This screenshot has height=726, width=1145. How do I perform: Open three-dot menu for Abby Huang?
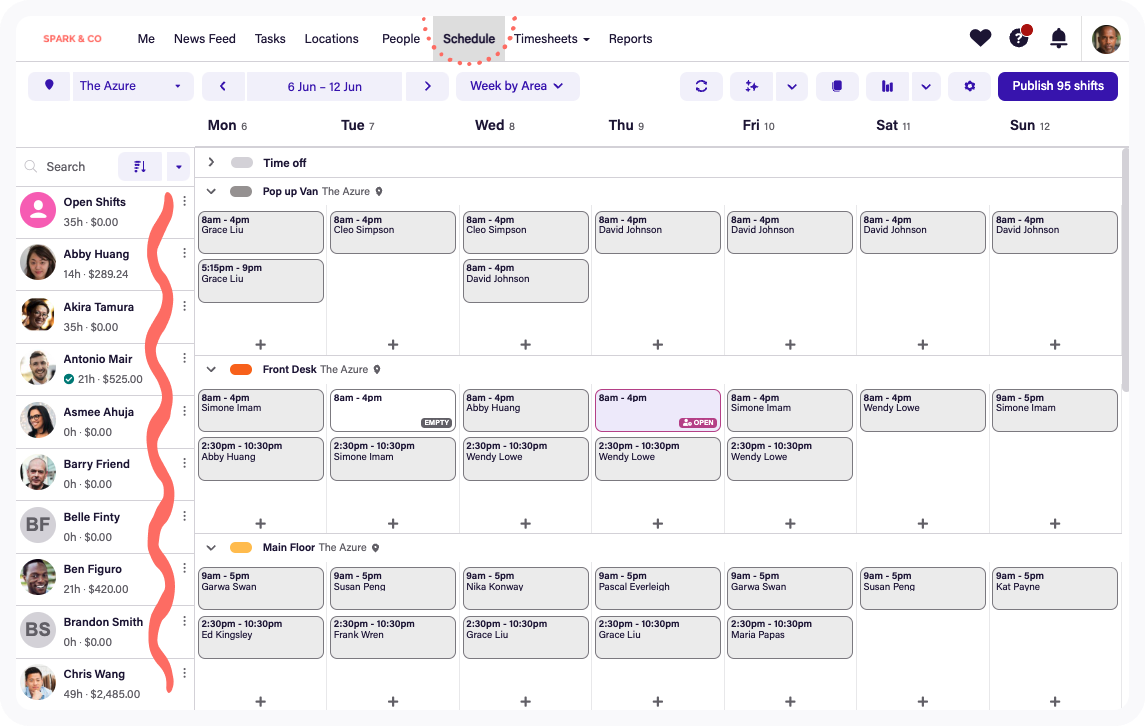[x=184, y=253]
